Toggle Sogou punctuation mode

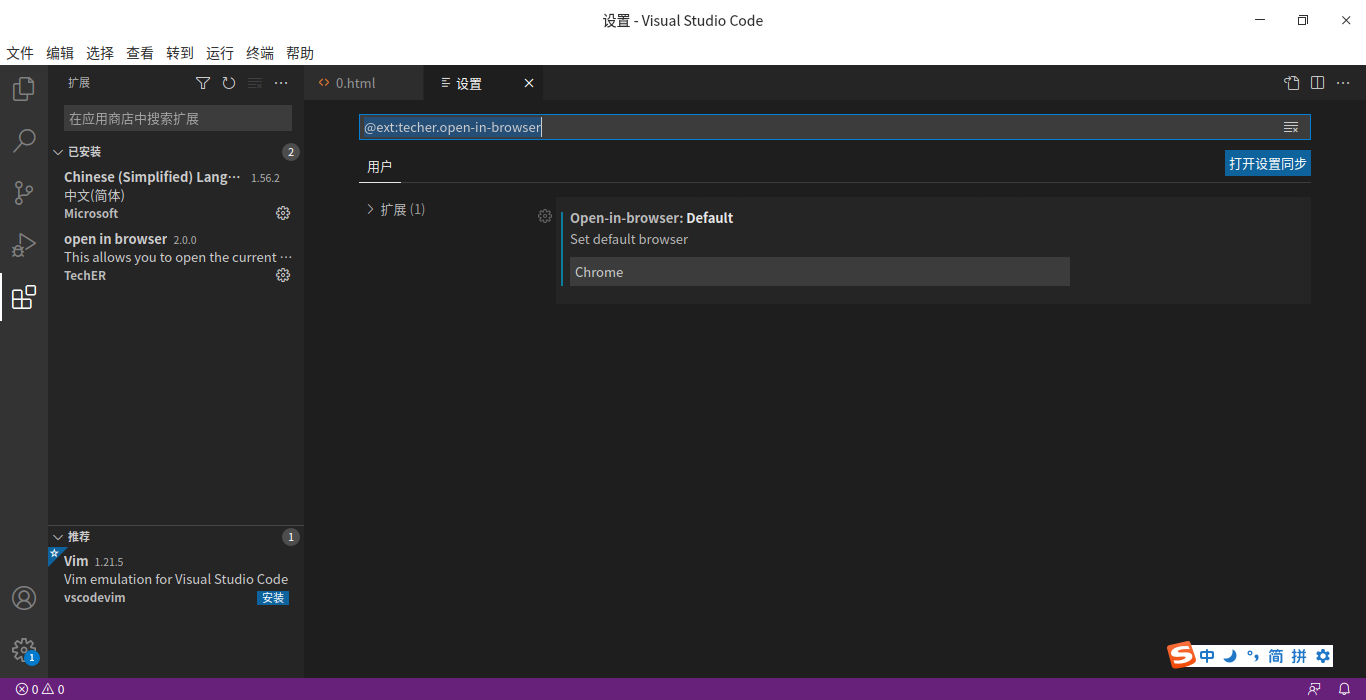tap(1252, 656)
